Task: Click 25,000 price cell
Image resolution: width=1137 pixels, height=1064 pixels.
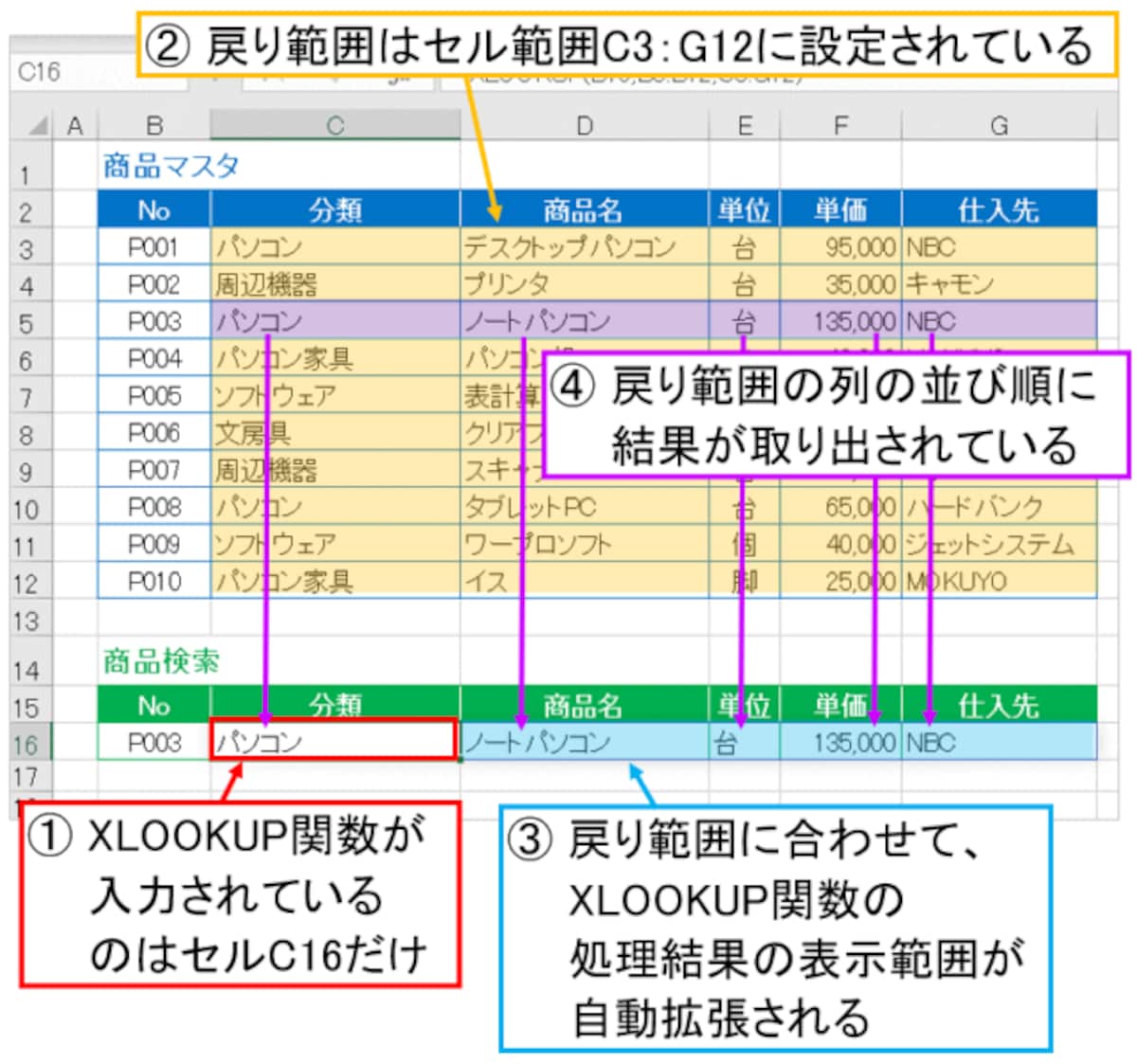Action: click(841, 581)
